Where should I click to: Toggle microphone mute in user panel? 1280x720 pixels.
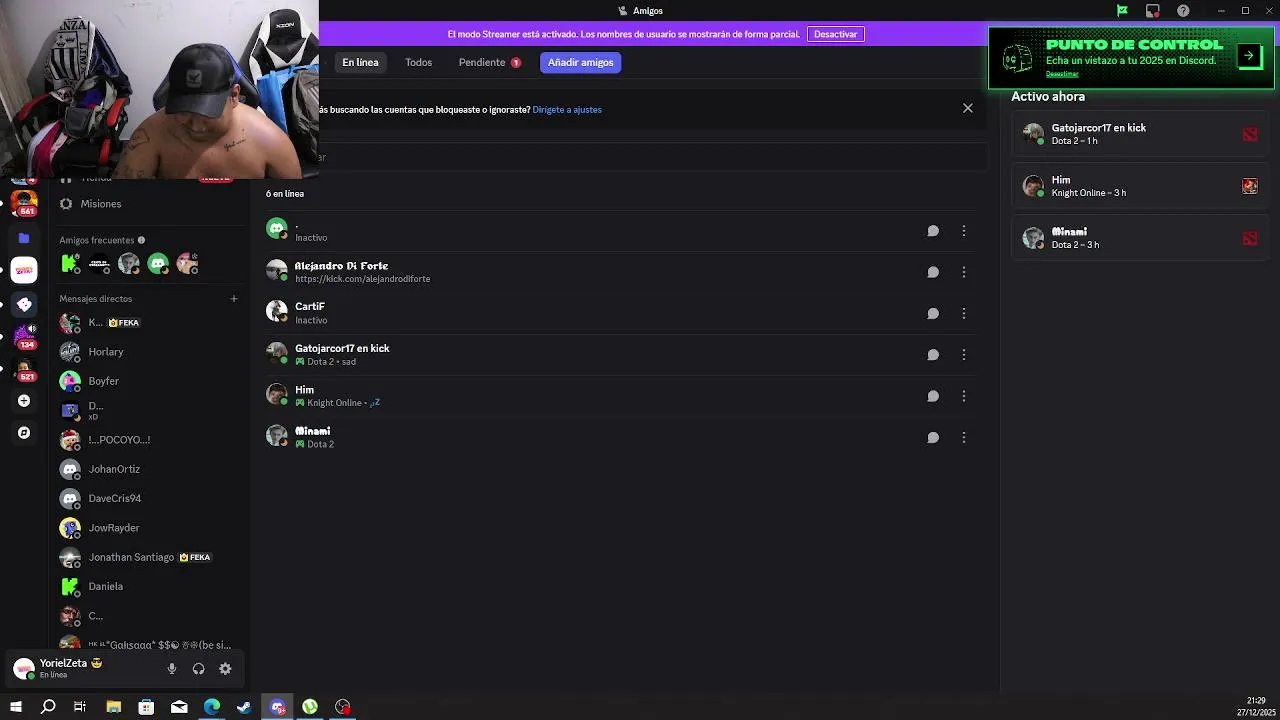tap(172, 669)
